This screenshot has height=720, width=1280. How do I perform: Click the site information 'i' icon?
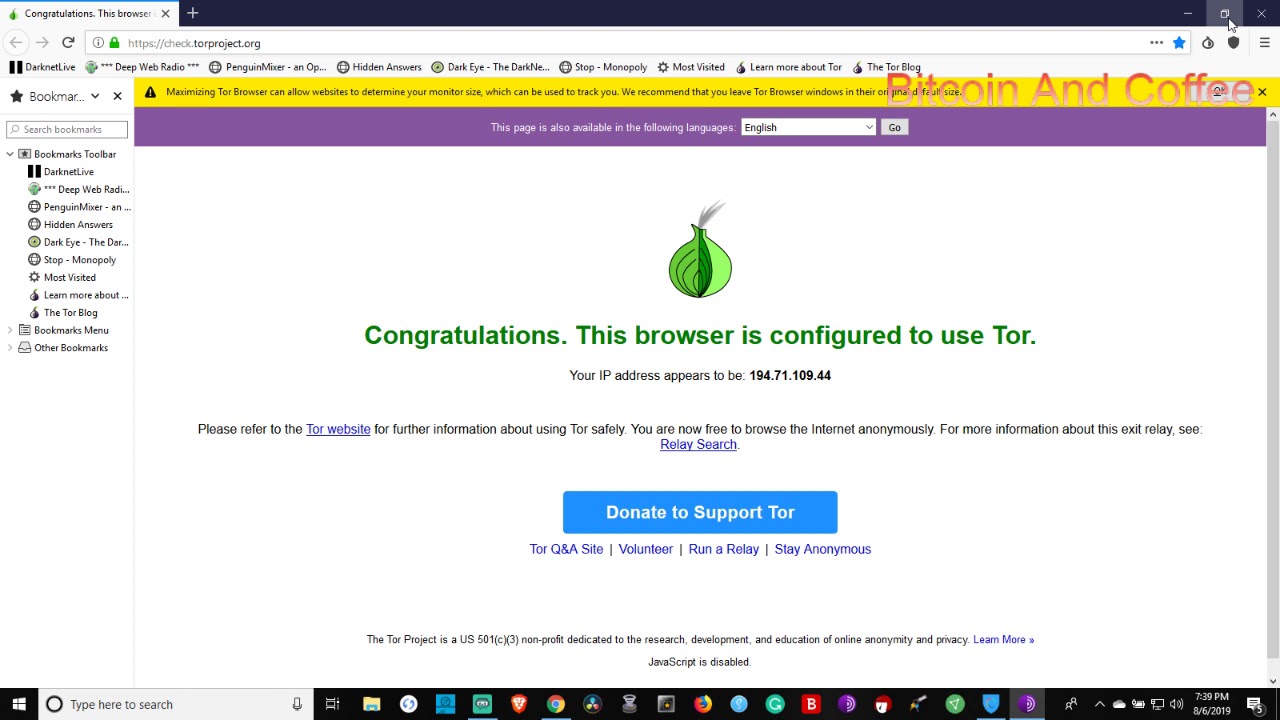coord(98,43)
